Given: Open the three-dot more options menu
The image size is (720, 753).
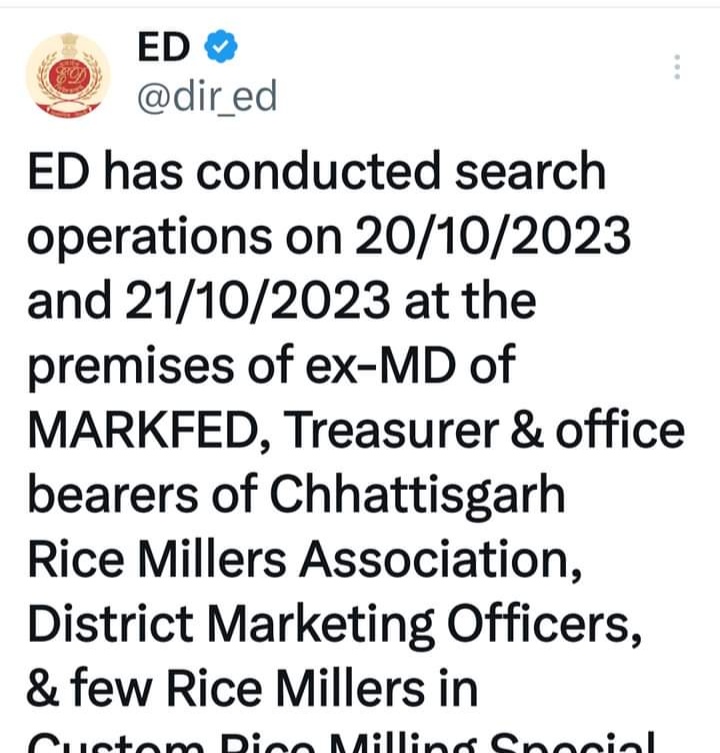Looking at the screenshot, I should (677, 67).
